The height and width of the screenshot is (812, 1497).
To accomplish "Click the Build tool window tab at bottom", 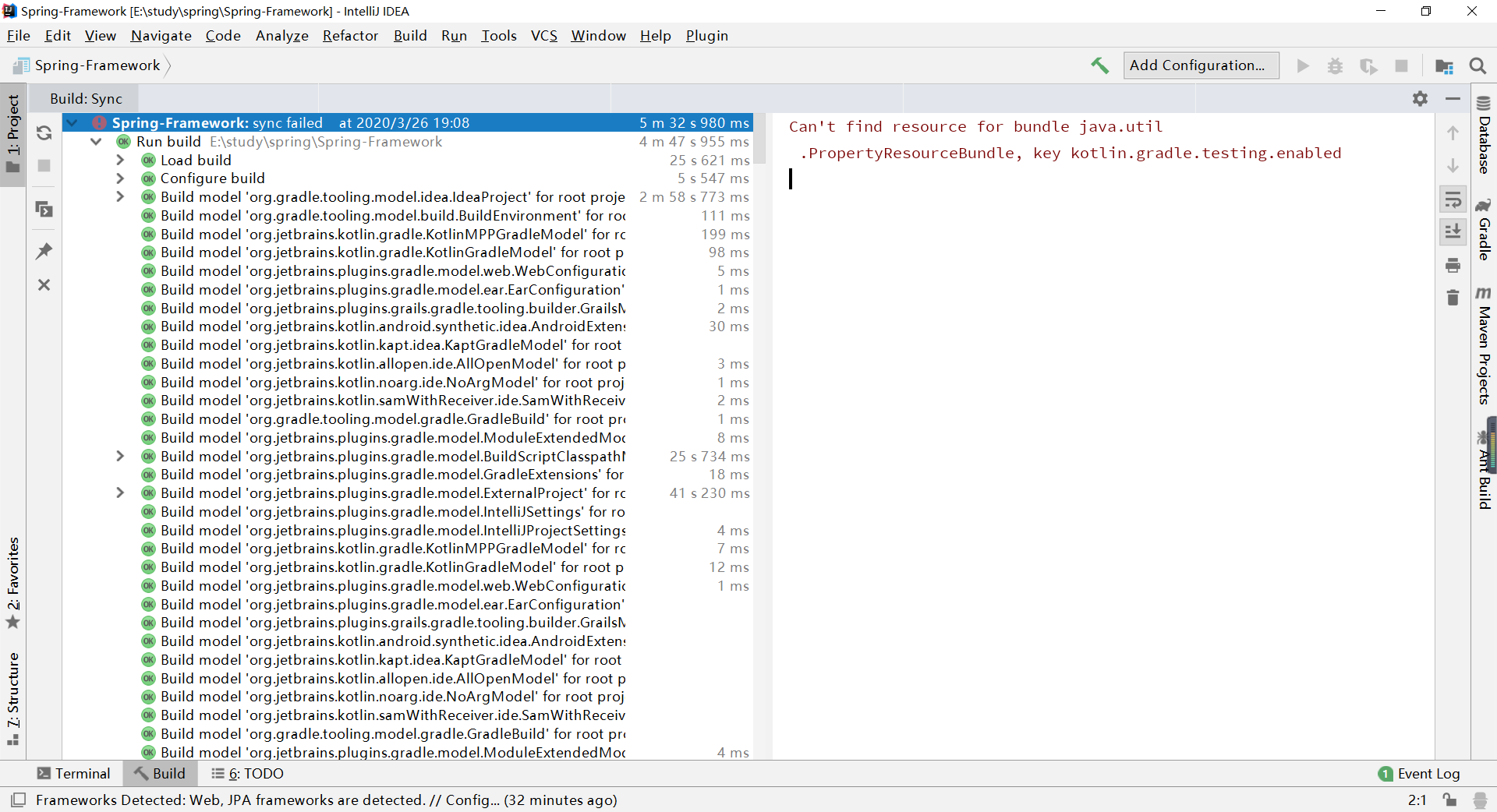I will point(160,774).
